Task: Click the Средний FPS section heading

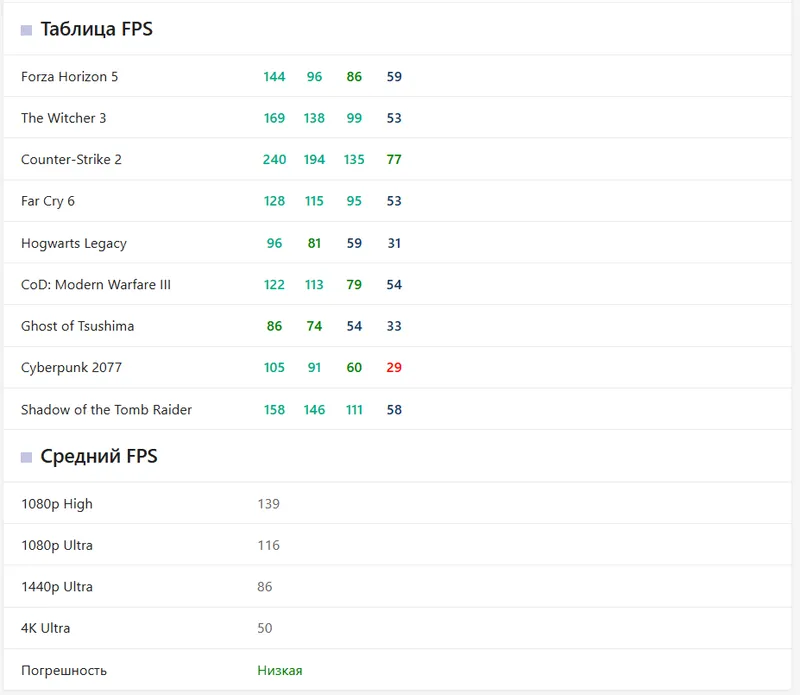Action: pos(99,456)
